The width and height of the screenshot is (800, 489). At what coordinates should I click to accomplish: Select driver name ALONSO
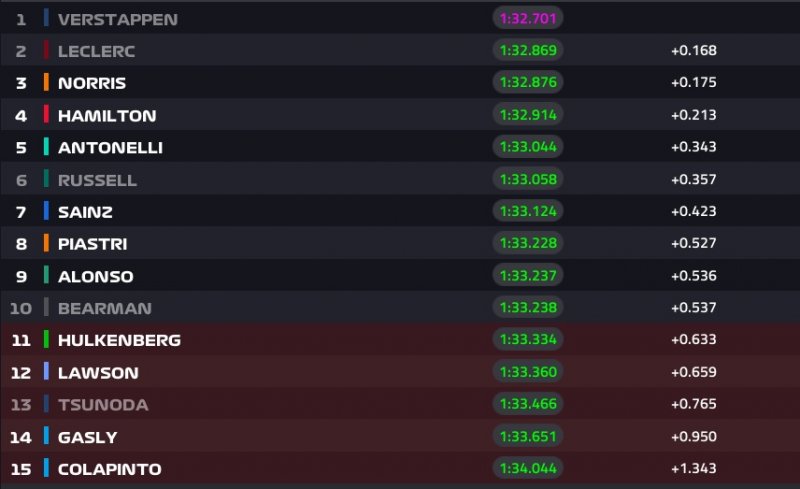tap(95, 276)
